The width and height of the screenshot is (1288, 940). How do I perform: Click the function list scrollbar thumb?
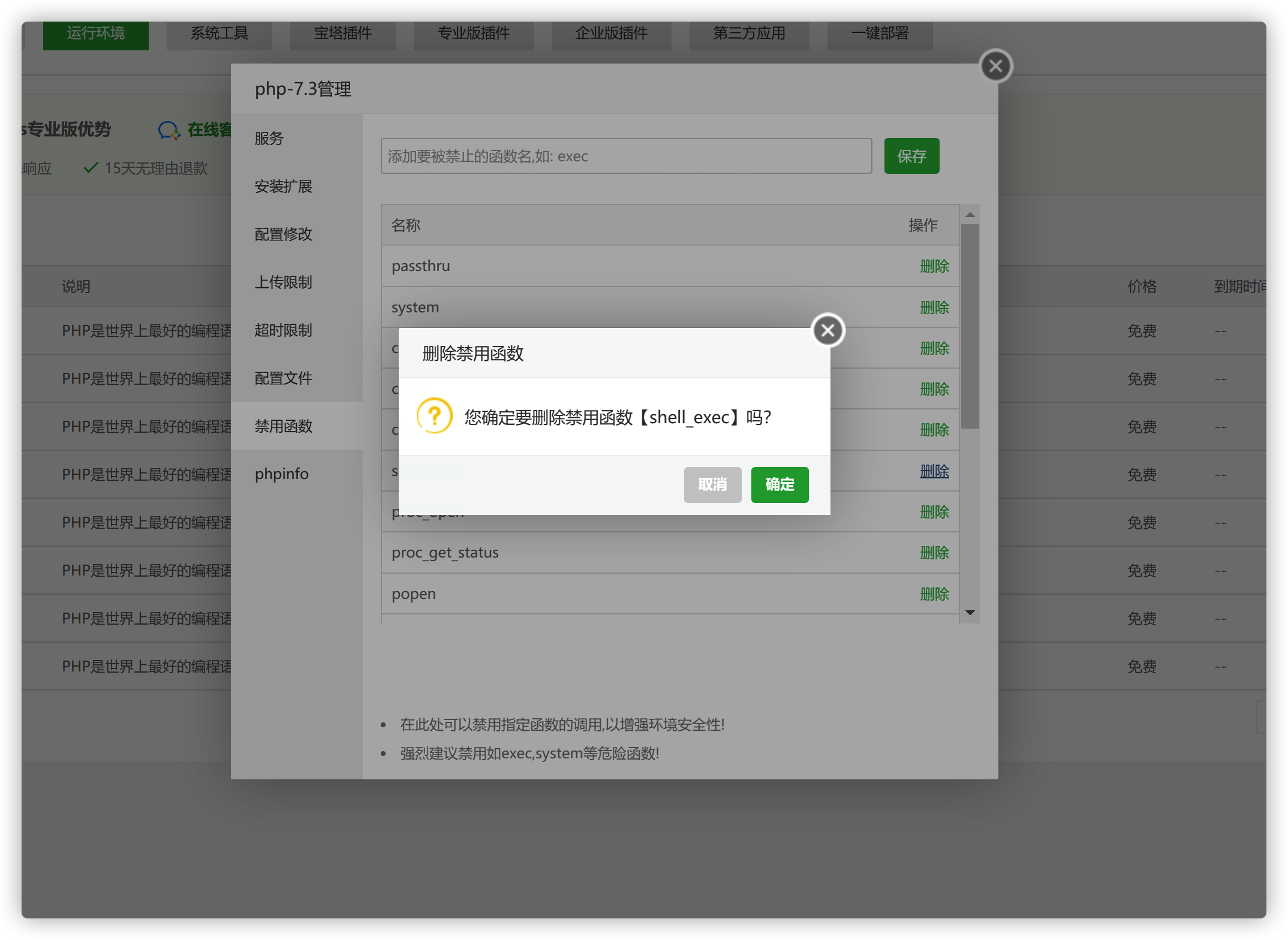970,327
